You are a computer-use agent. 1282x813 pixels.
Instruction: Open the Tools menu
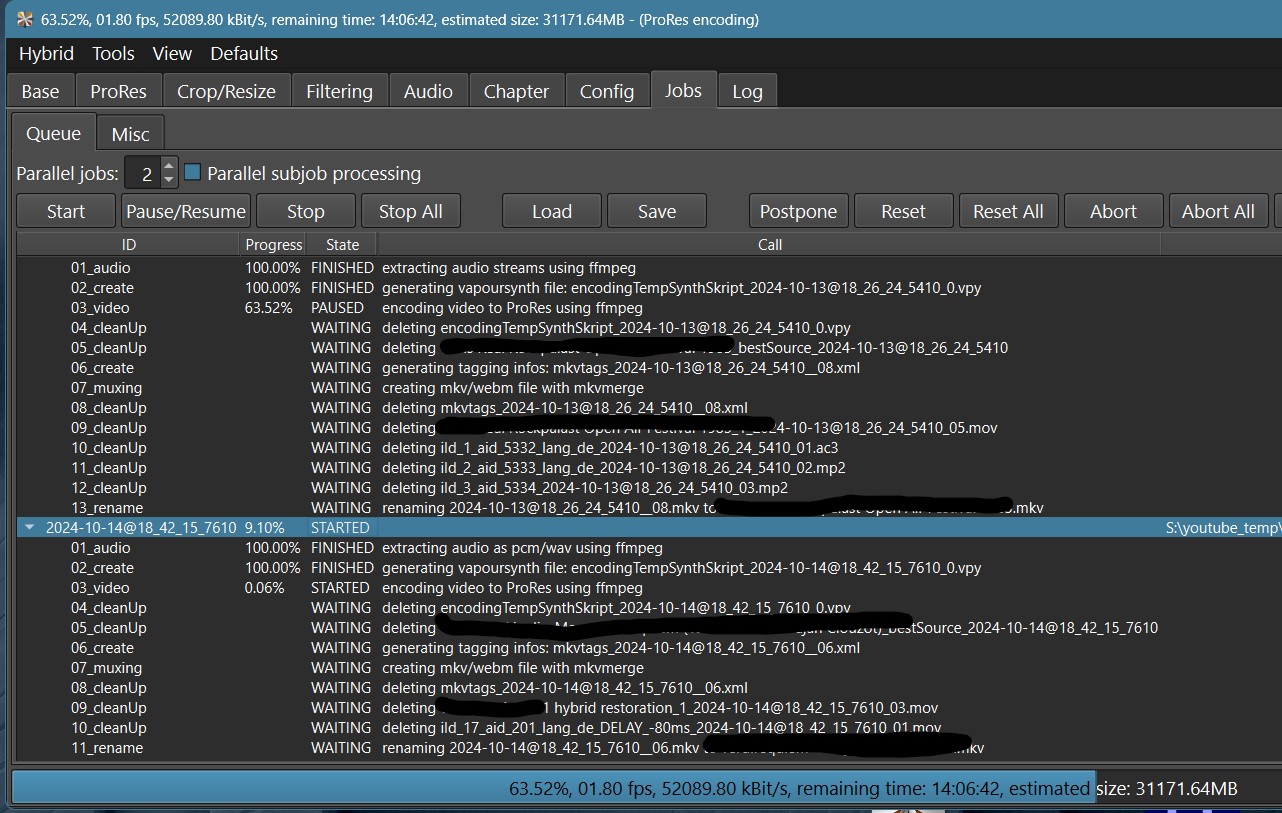(x=113, y=54)
